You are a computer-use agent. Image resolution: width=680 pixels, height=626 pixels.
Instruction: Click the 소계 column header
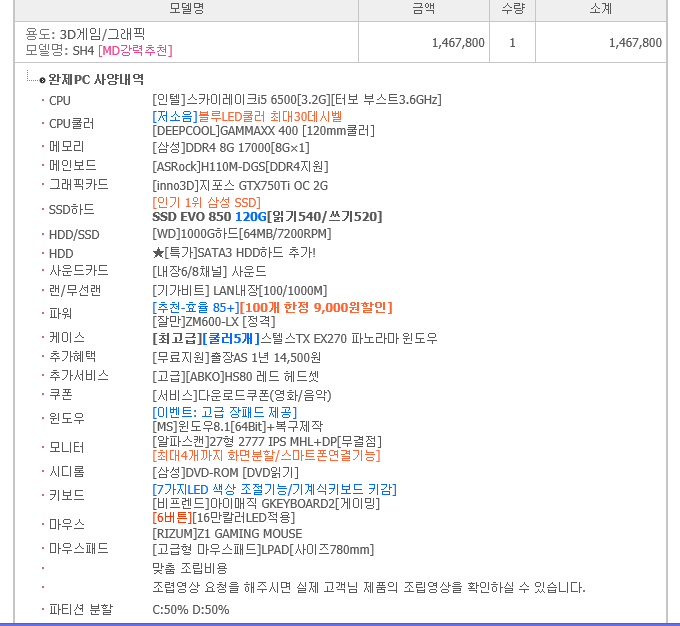click(601, 9)
